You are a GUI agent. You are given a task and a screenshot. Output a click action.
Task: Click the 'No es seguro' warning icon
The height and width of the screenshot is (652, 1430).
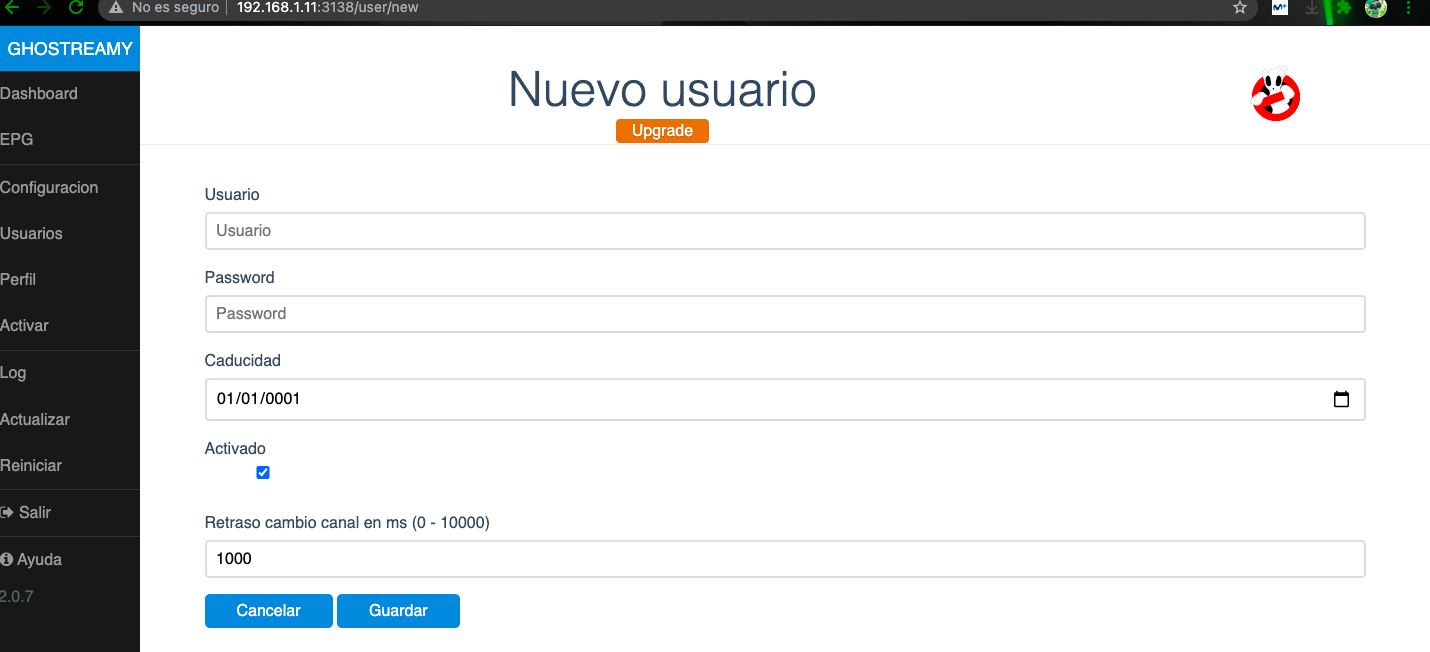coord(116,8)
